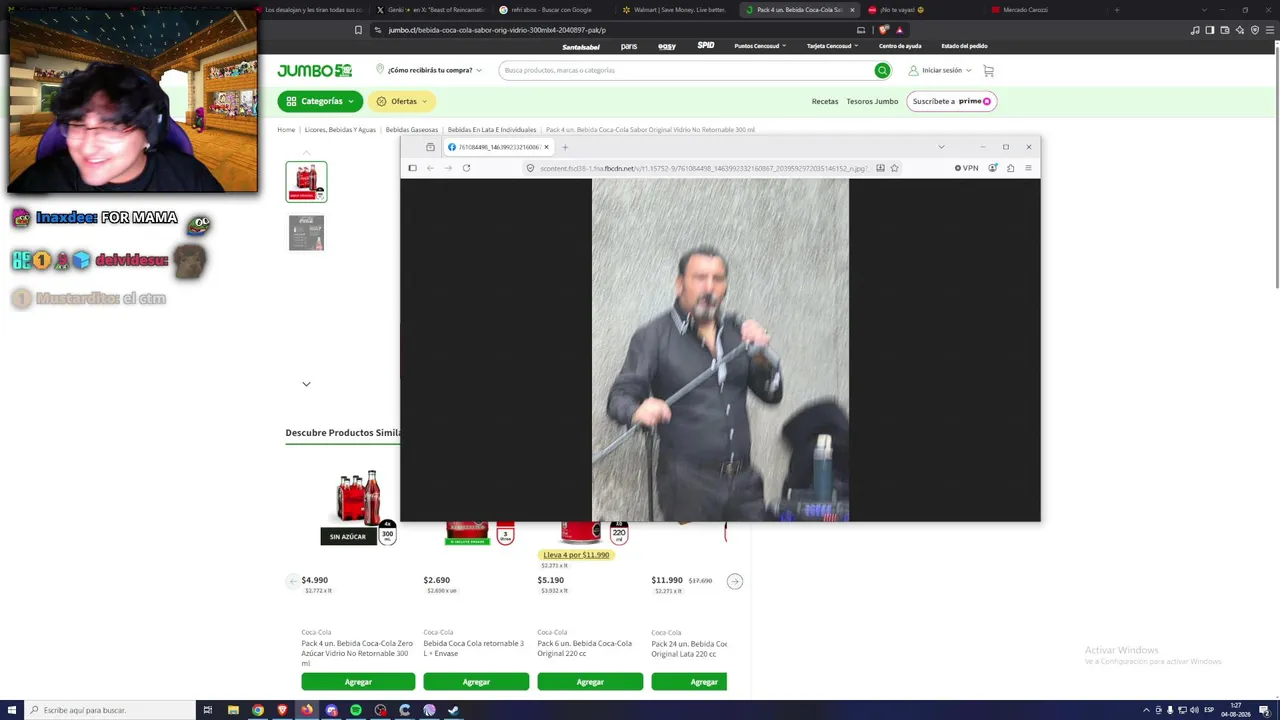Image resolution: width=1280 pixels, height=720 pixels.
Task: Click the Suscríbete a prime button
Action: click(952, 101)
